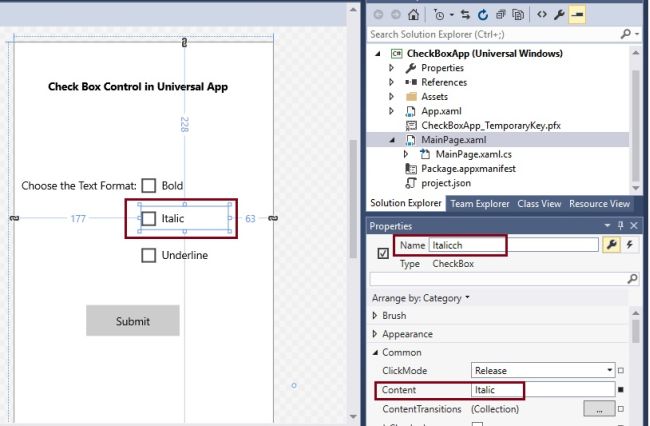Click the Show All Files icon
650x426 pixels.
point(518,15)
